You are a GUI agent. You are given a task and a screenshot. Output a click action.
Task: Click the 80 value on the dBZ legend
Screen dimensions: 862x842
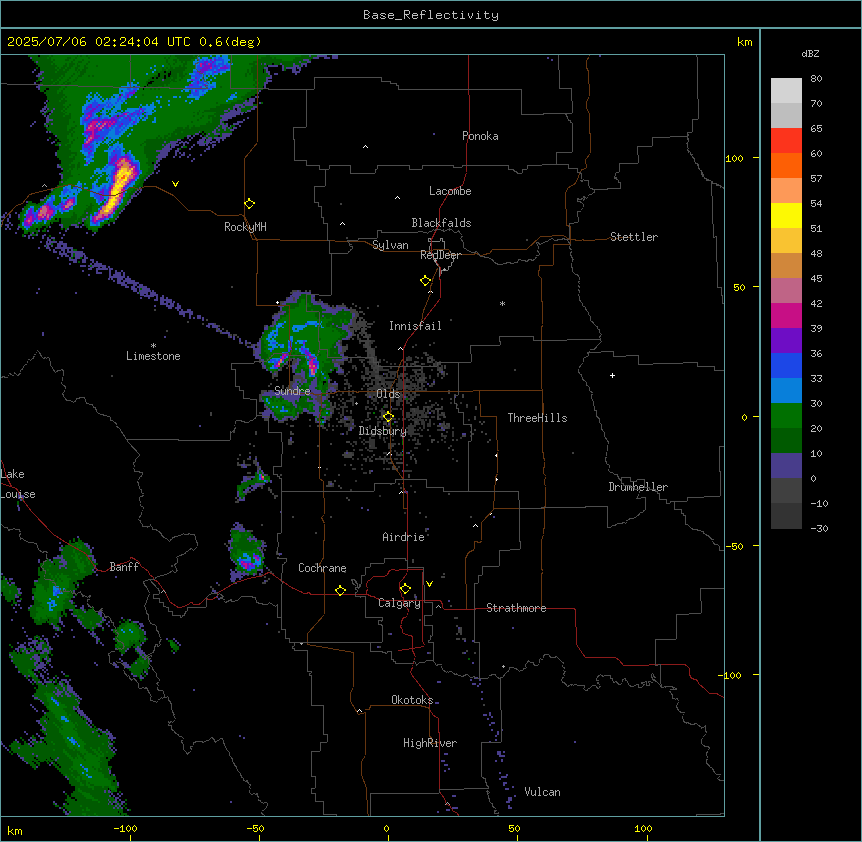click(816, 79)
